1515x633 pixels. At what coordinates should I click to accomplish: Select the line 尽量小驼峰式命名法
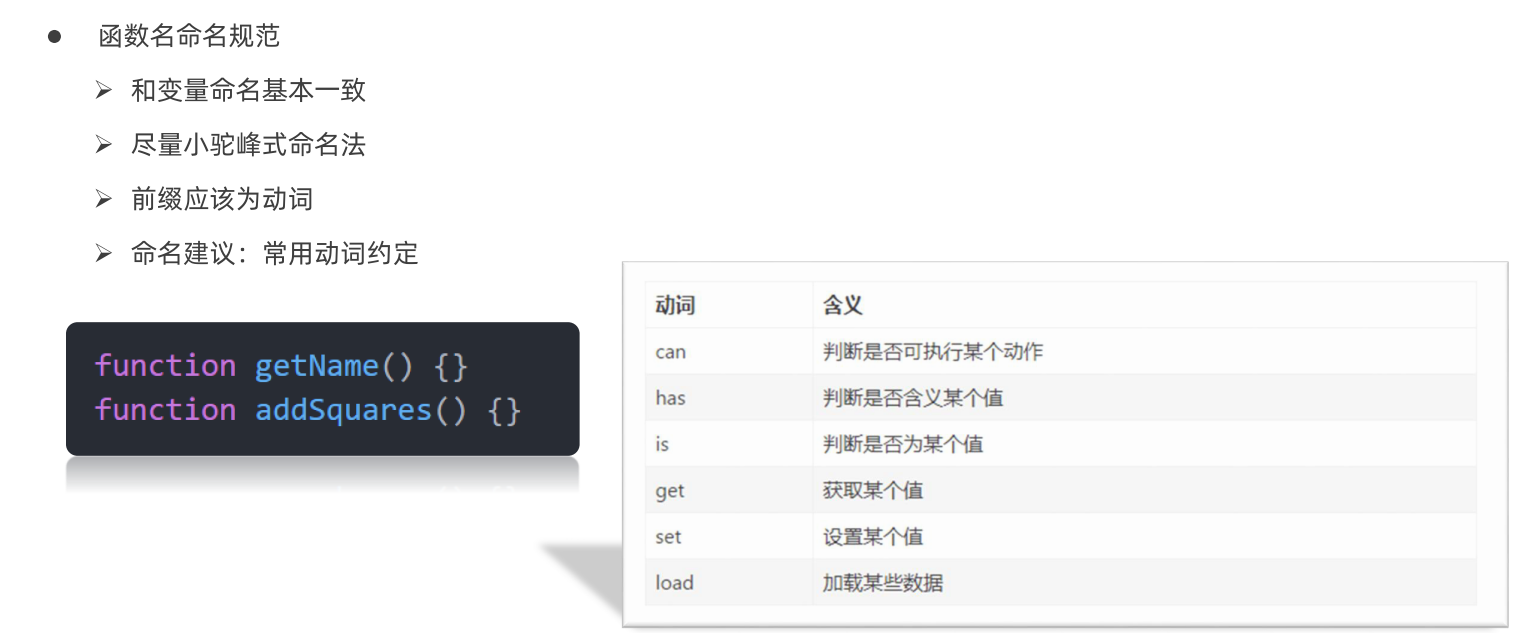click(x=248, y=145)
